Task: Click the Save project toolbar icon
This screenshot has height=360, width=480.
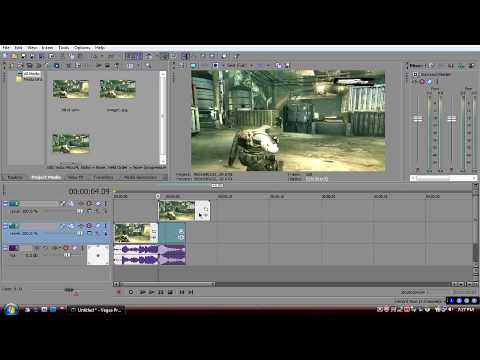Action: point(23,56)
